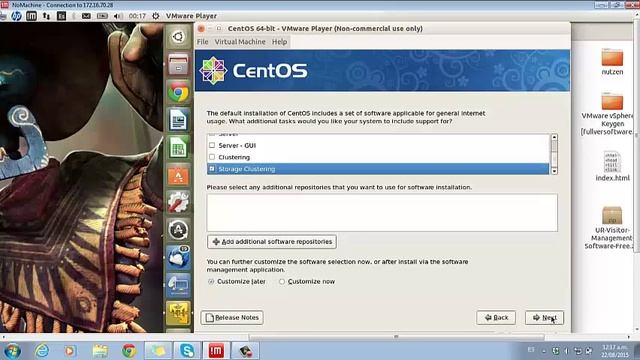Image resolution: width=640 pixels, height=360 pixels.
Task: Open Windows Media Player taskbar icon
Action: [70, 351]
